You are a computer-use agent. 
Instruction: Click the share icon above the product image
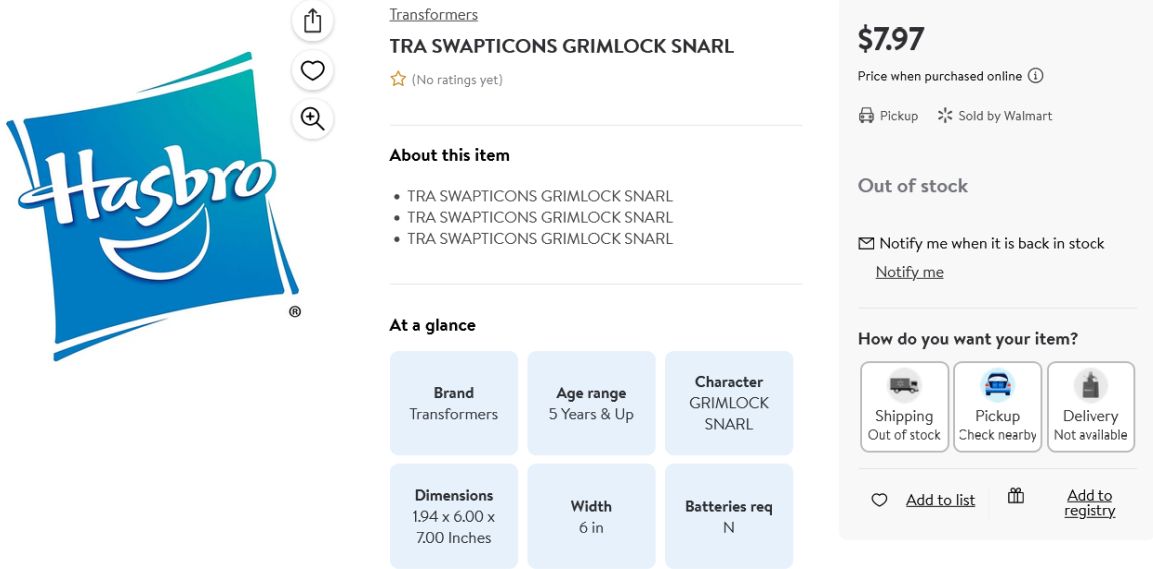[313, 21]
